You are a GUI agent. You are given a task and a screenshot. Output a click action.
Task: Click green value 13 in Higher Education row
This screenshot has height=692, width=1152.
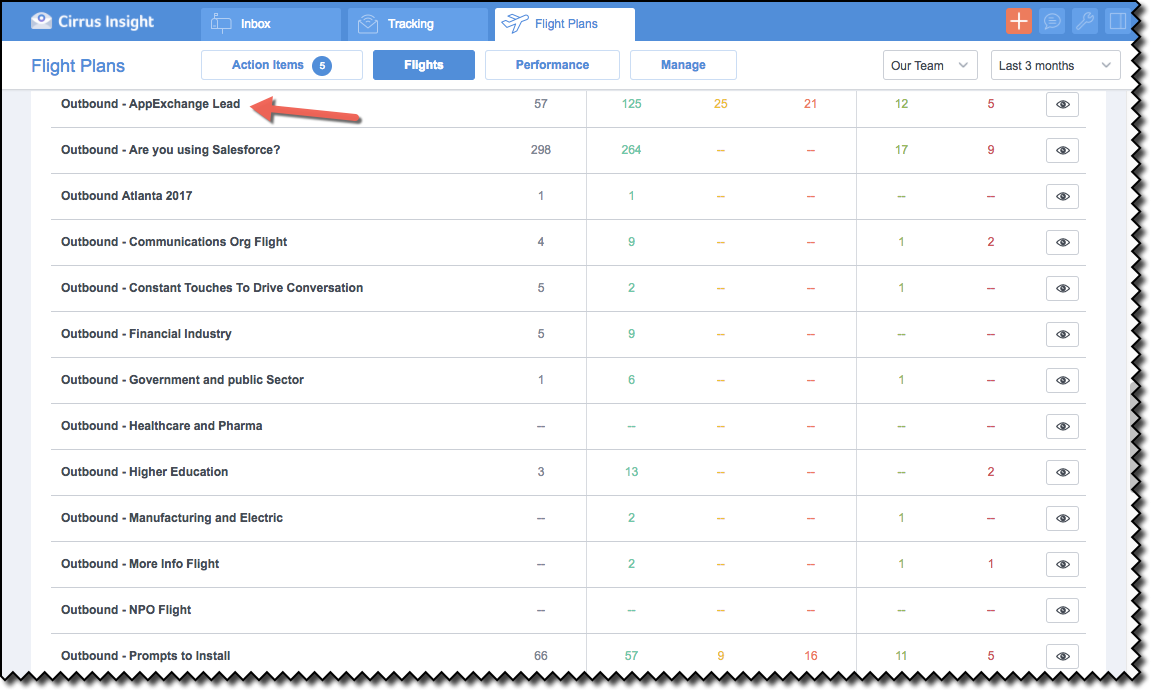pos(632,472)
